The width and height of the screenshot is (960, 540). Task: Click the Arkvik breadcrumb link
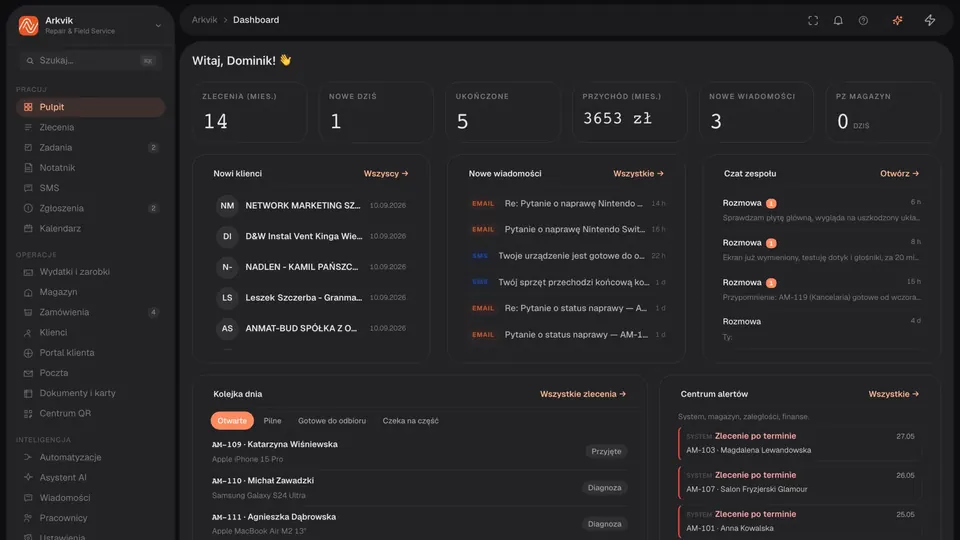tap(204, 20)
